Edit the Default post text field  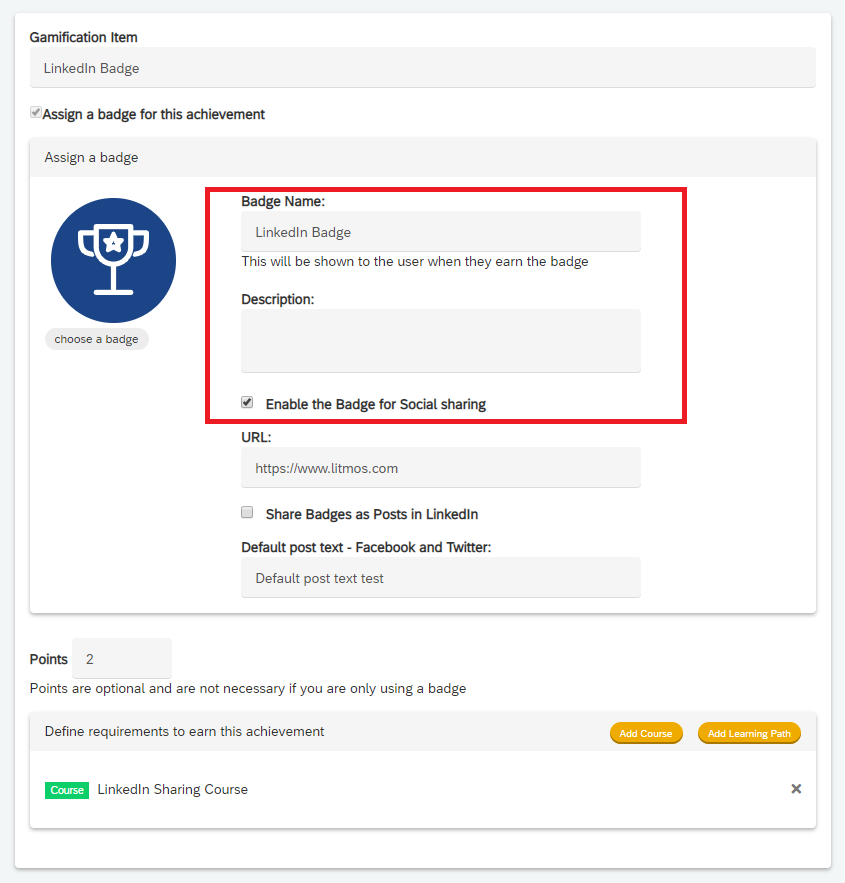click(441, 578)
